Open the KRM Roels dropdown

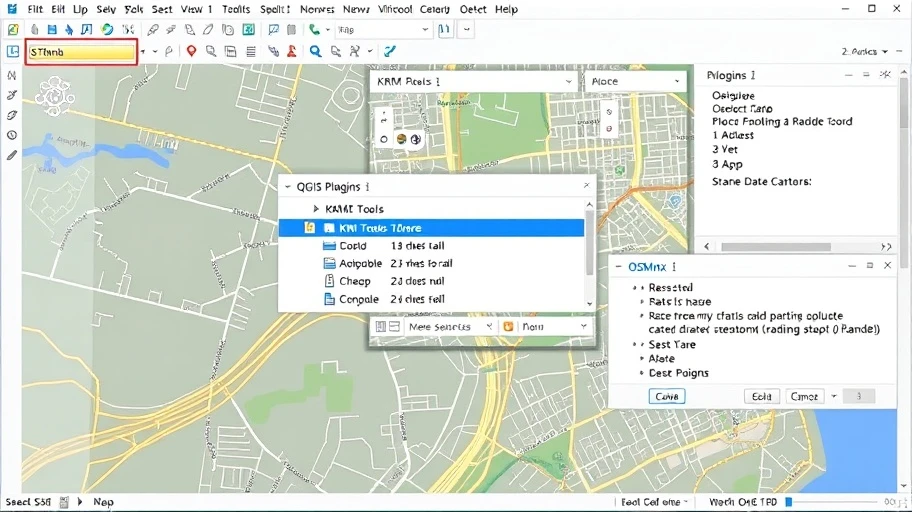click(474, 81)
